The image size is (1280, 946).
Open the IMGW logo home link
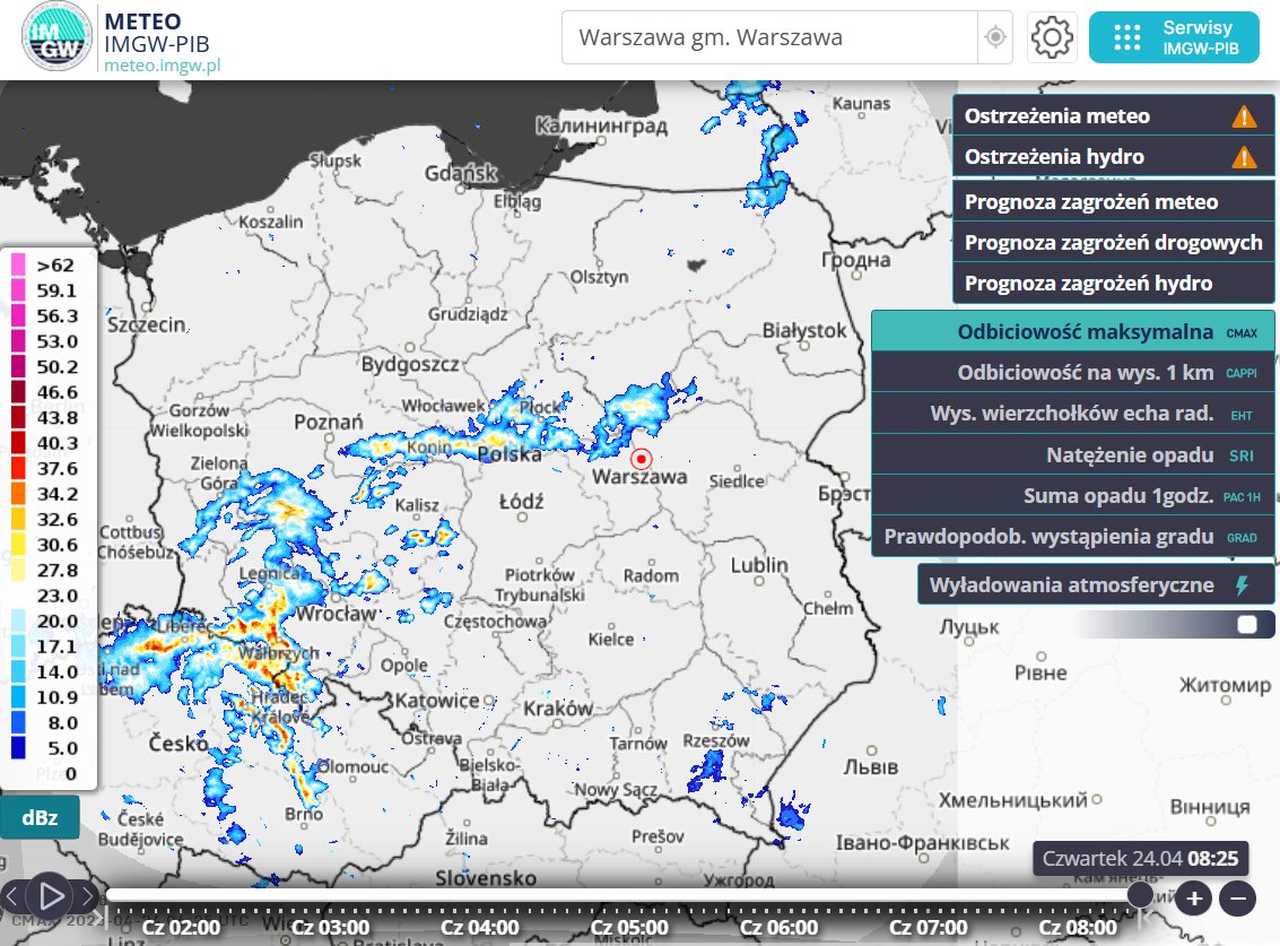(57, 37)
